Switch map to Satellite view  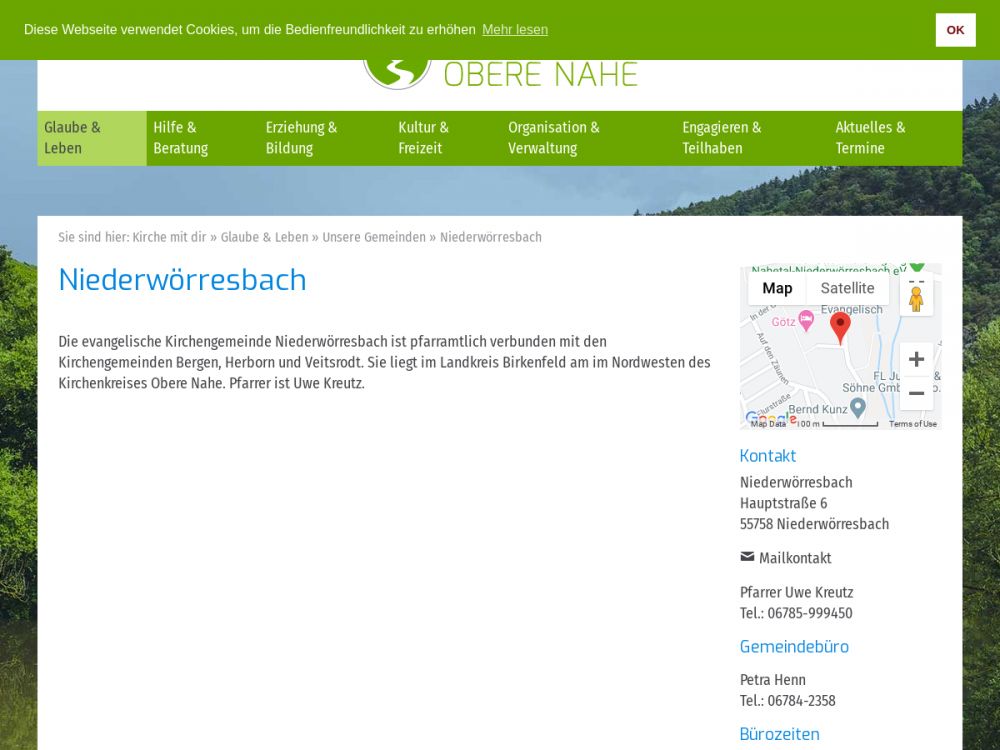pyautogui.click(x=847, y=288)
